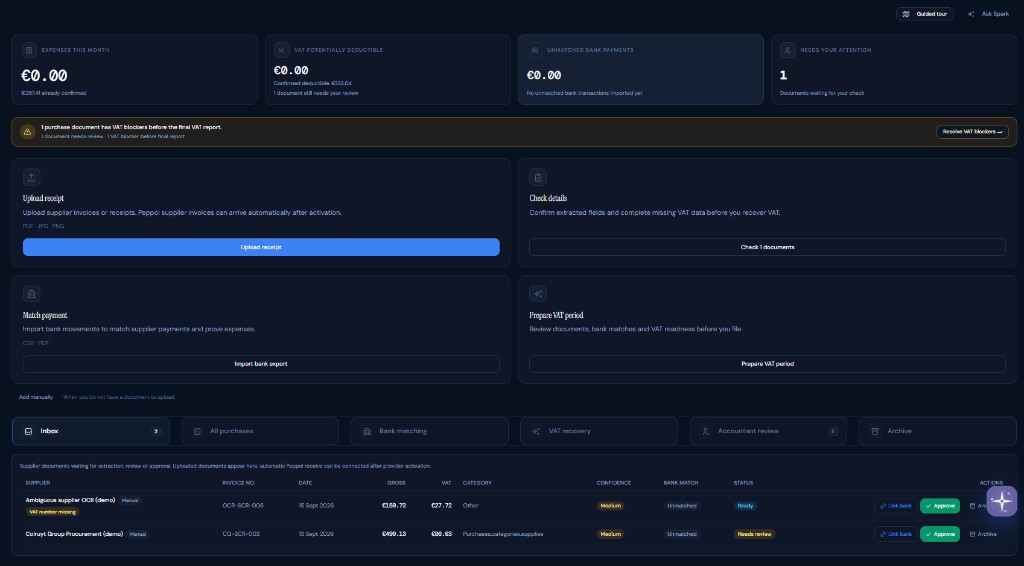Viewport: 1024px width, 566px height.
Task: Click the 16 Sept 2026 date cell
Action: [x=316, y=505]
